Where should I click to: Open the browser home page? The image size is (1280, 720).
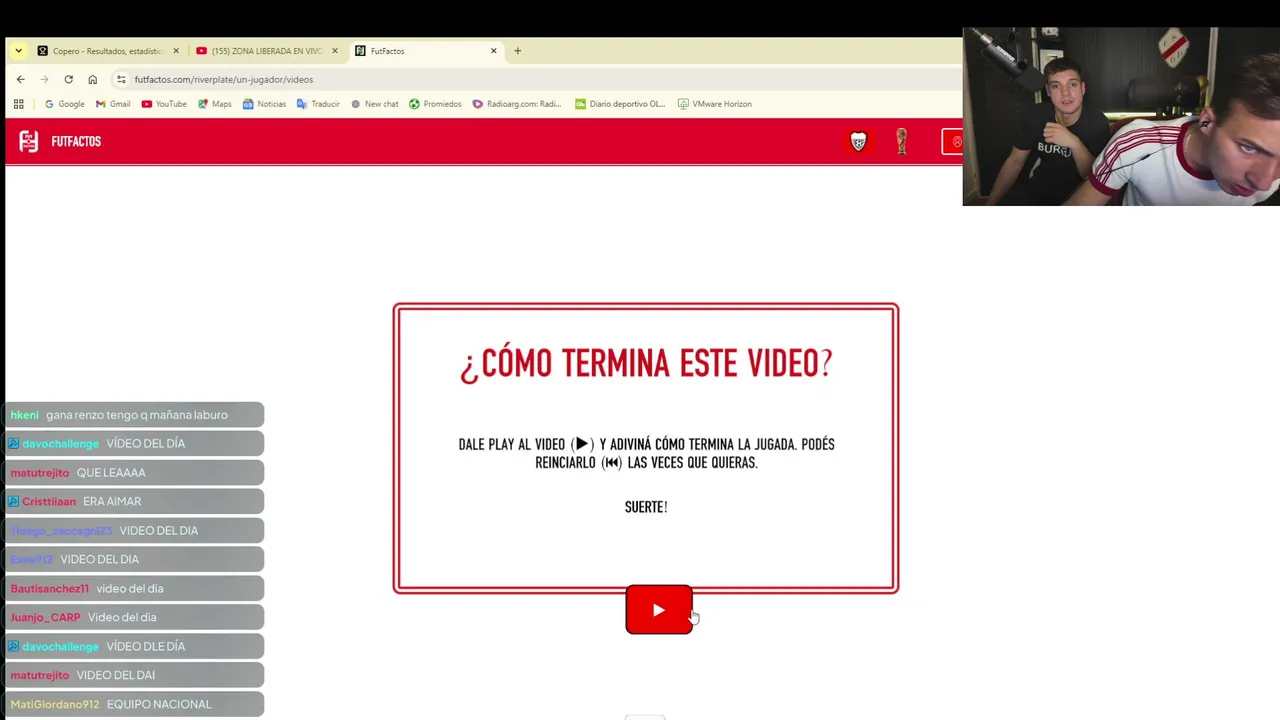(92, 79)
